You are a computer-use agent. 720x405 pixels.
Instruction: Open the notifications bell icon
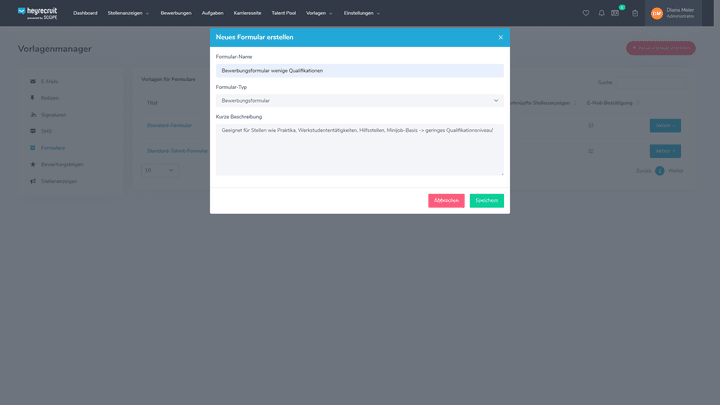(601, 13)
